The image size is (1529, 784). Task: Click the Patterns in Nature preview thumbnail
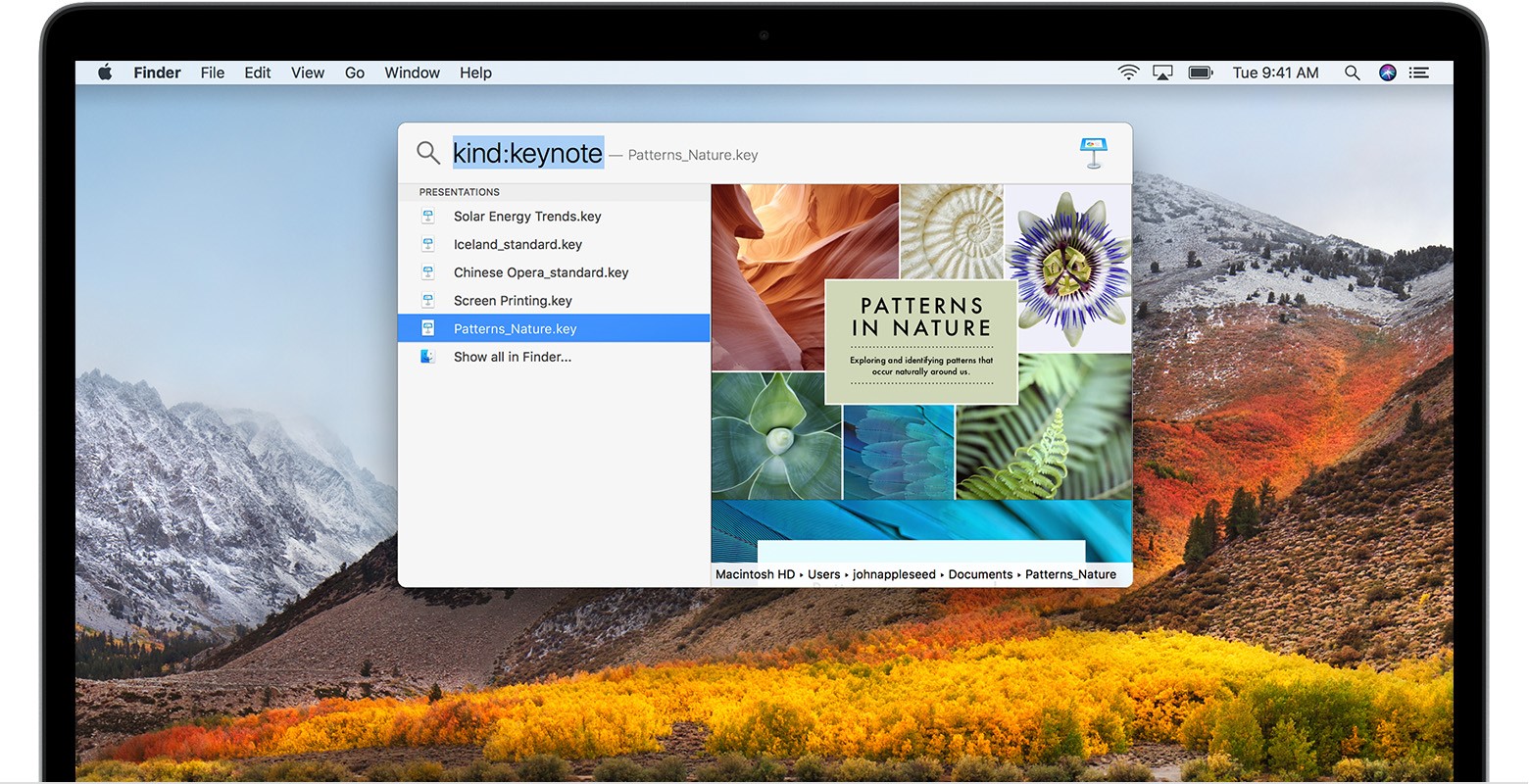tap(920, 372)
